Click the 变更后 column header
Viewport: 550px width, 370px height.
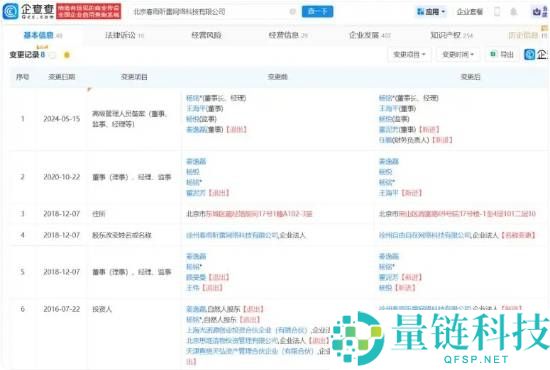click(x=470, y=77)
